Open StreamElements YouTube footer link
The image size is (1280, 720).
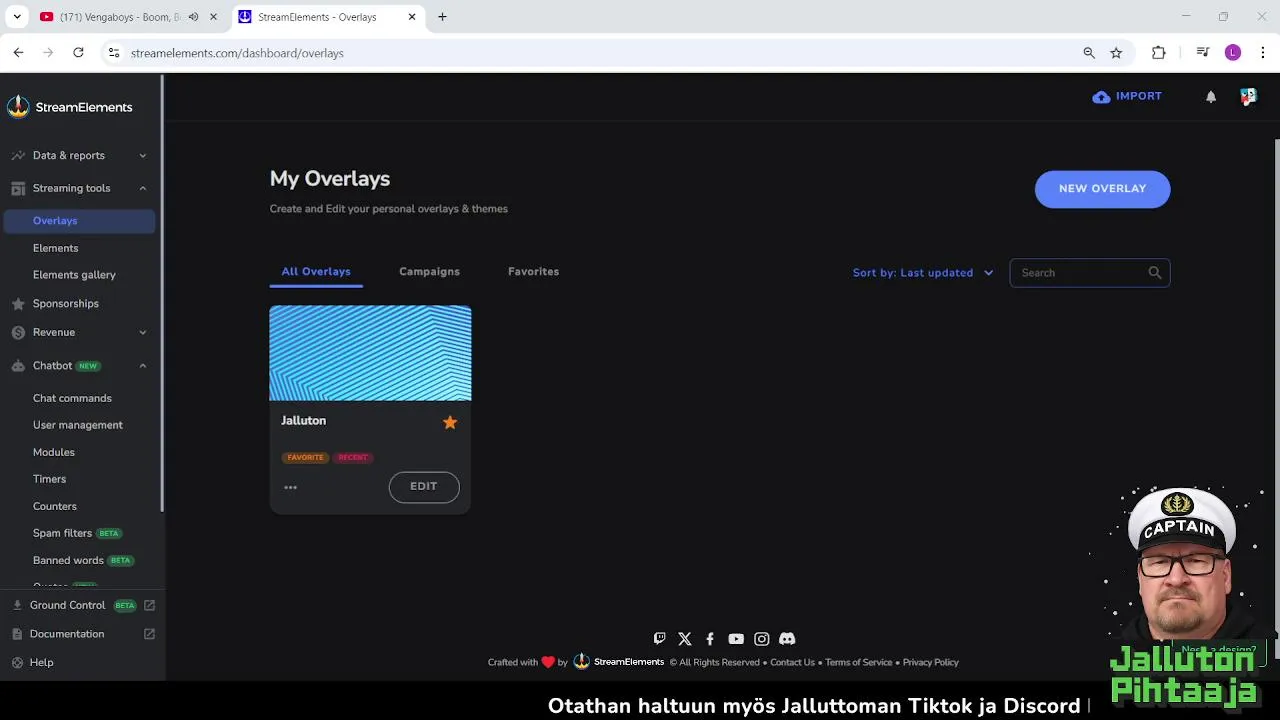coord(736,639)
